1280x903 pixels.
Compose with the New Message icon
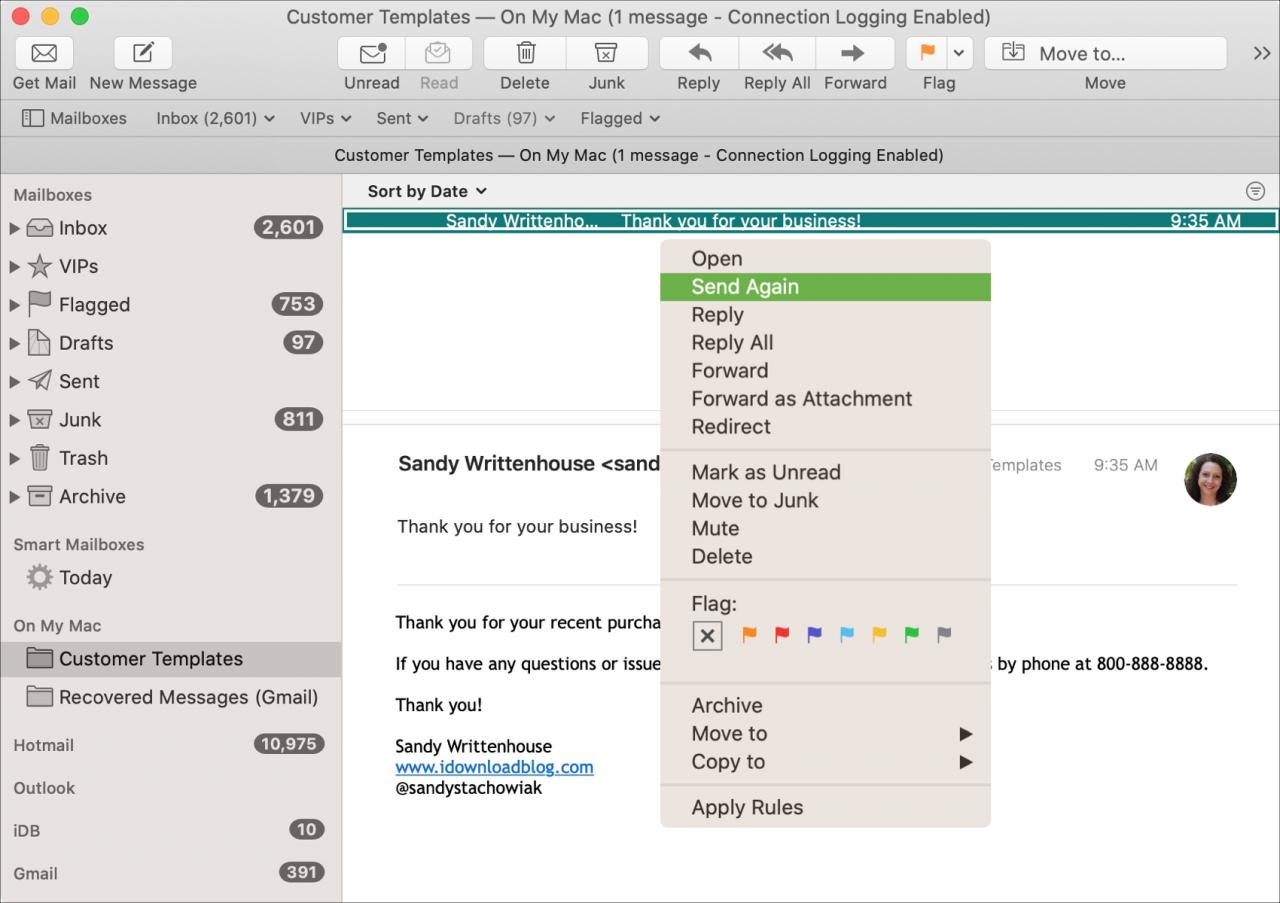pyautogui.click(x=143, y=53)
